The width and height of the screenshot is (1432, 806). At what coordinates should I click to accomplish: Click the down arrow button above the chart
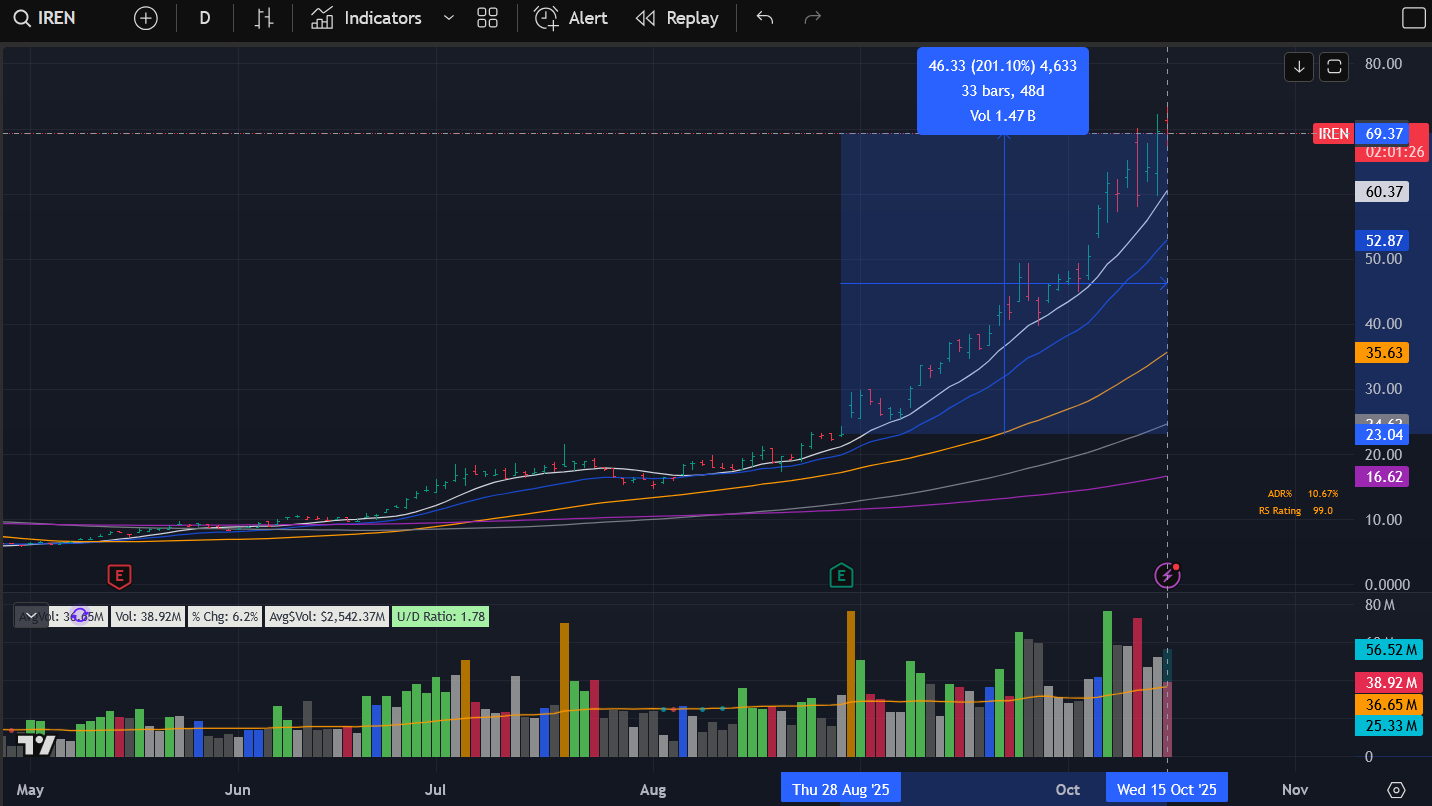tap(1299, 67)
